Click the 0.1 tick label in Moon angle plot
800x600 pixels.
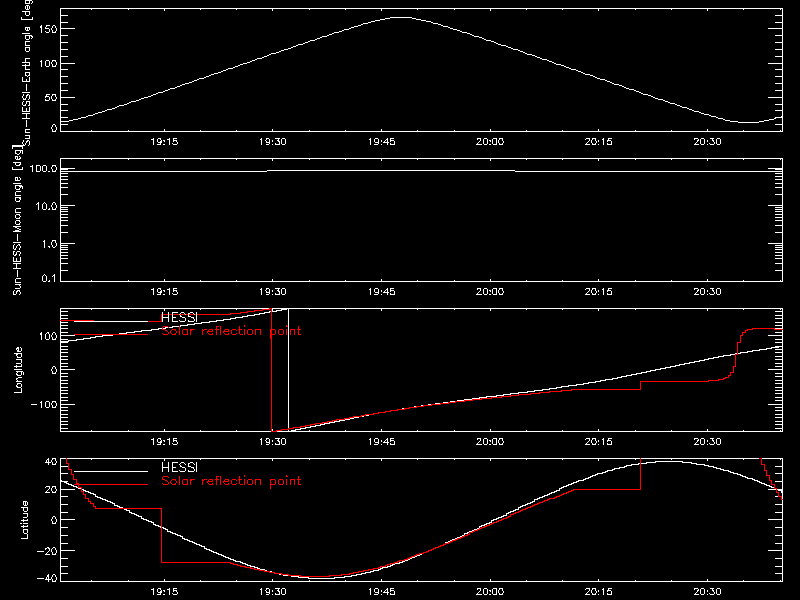[49, 278]
